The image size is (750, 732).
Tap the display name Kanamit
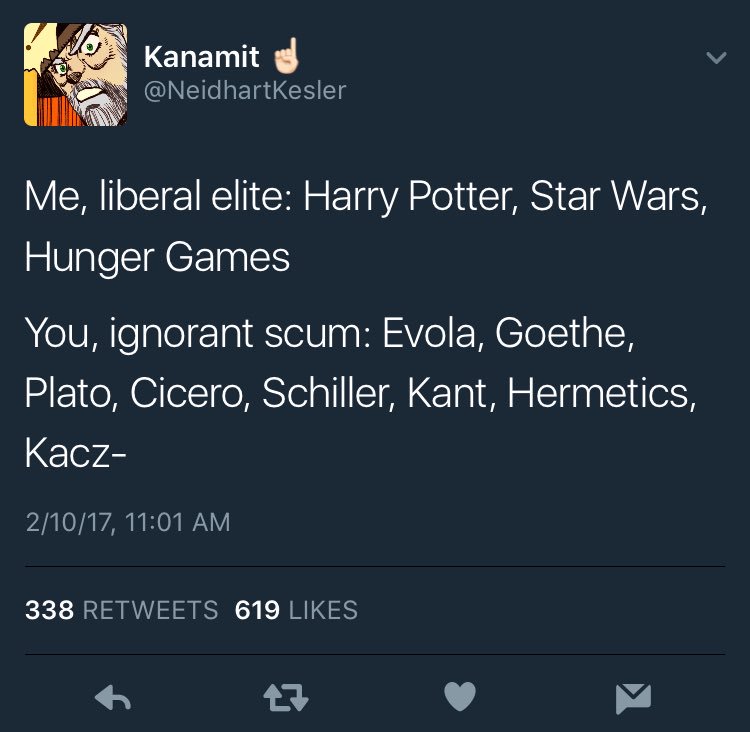pos(201,57)
